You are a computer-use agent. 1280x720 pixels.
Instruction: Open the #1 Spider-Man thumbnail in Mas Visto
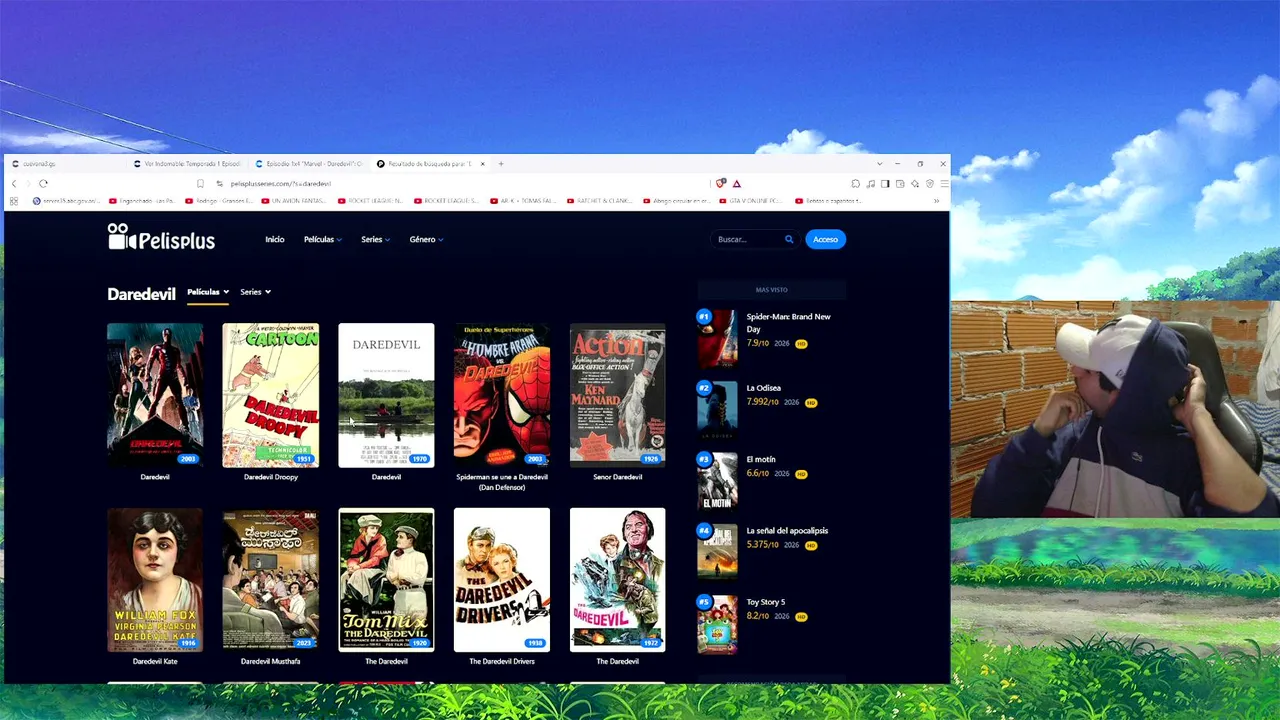tap(717, 339)
